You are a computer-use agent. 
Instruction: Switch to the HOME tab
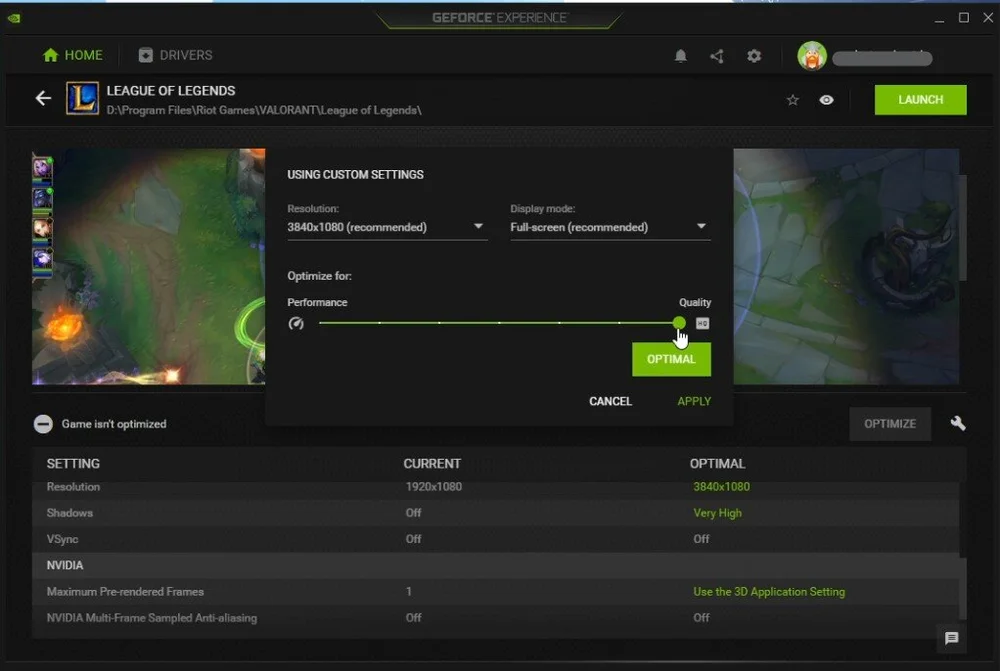pyautogui.click(x=72, y=55)
